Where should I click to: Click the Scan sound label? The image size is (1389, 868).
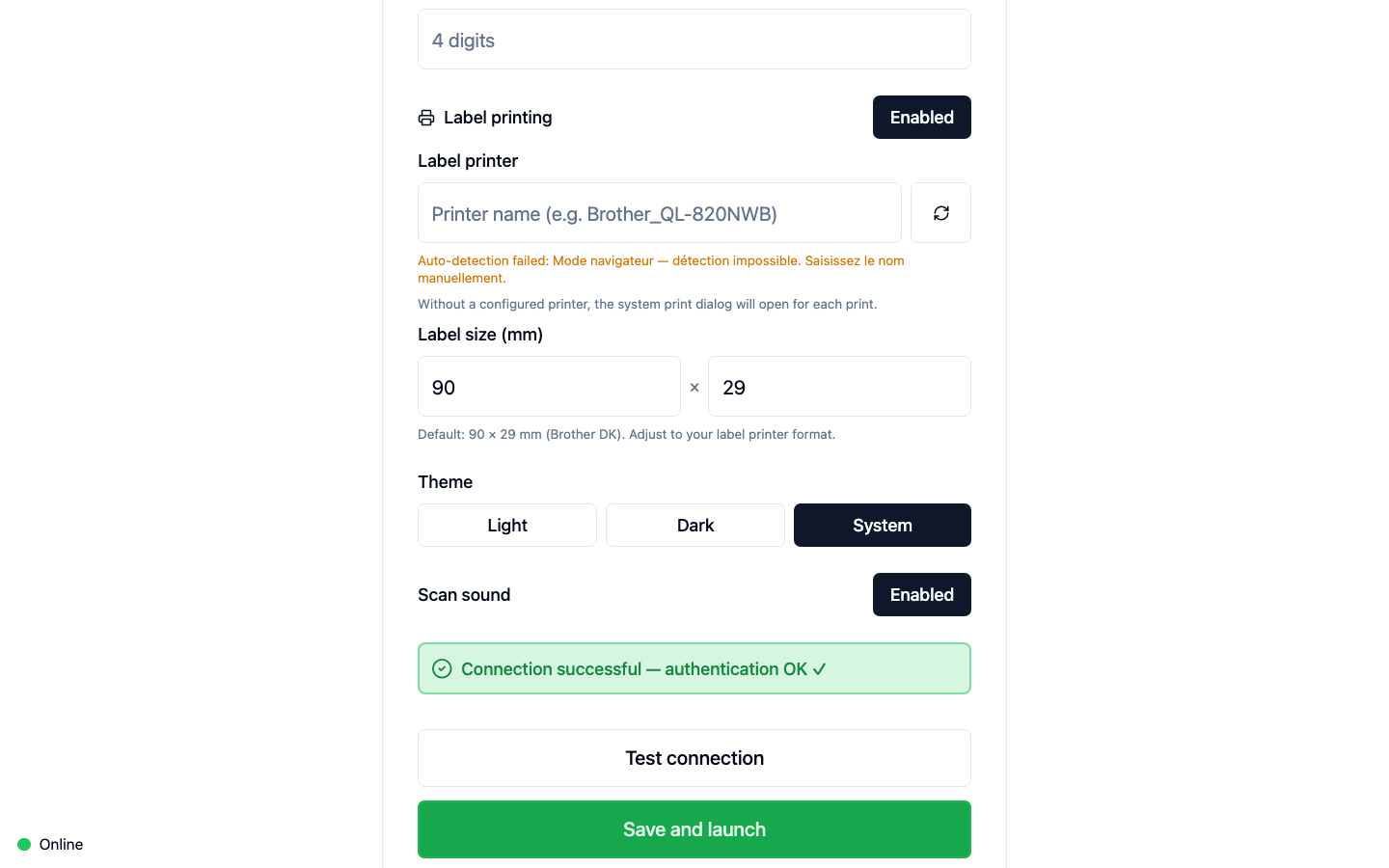[464, 595]
